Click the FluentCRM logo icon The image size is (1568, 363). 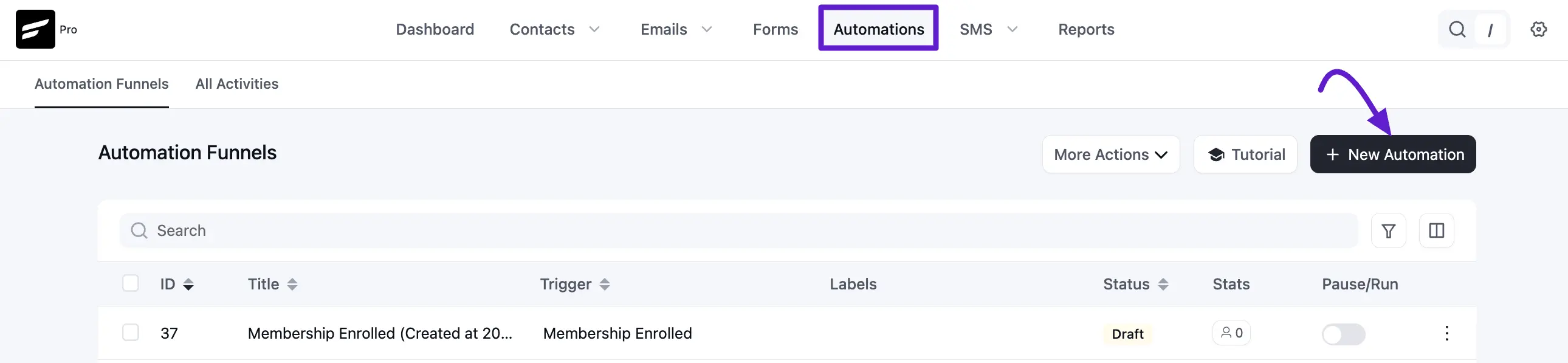tap(35, 29)
